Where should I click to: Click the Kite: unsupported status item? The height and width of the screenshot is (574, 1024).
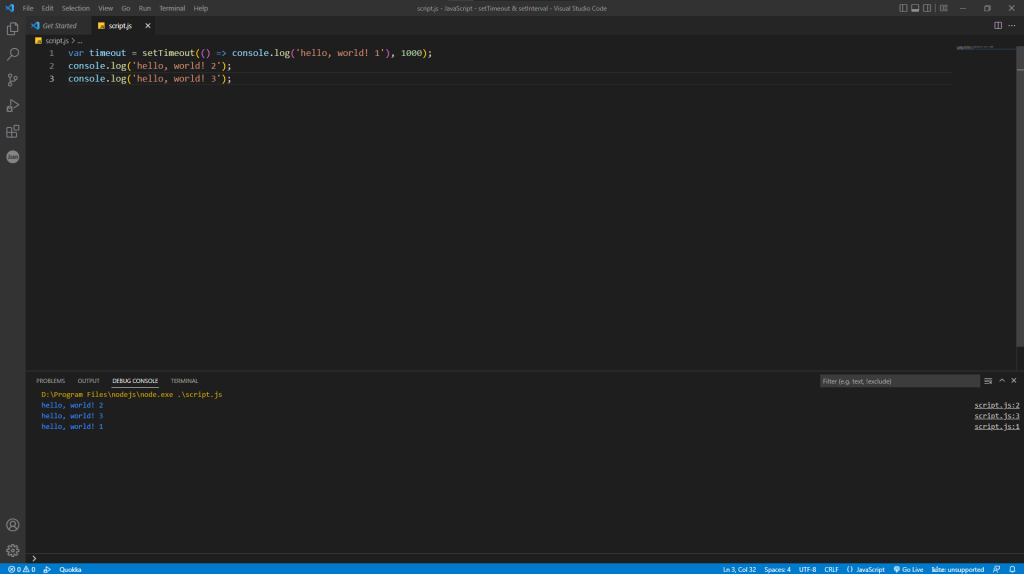pyautogui.click(x=957, y=569)
